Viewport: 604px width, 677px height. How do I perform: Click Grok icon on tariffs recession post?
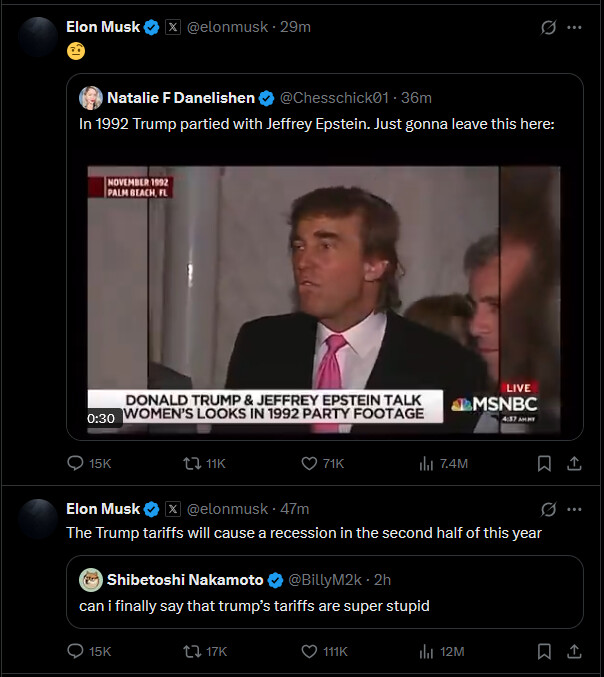(x=548, y=509)
